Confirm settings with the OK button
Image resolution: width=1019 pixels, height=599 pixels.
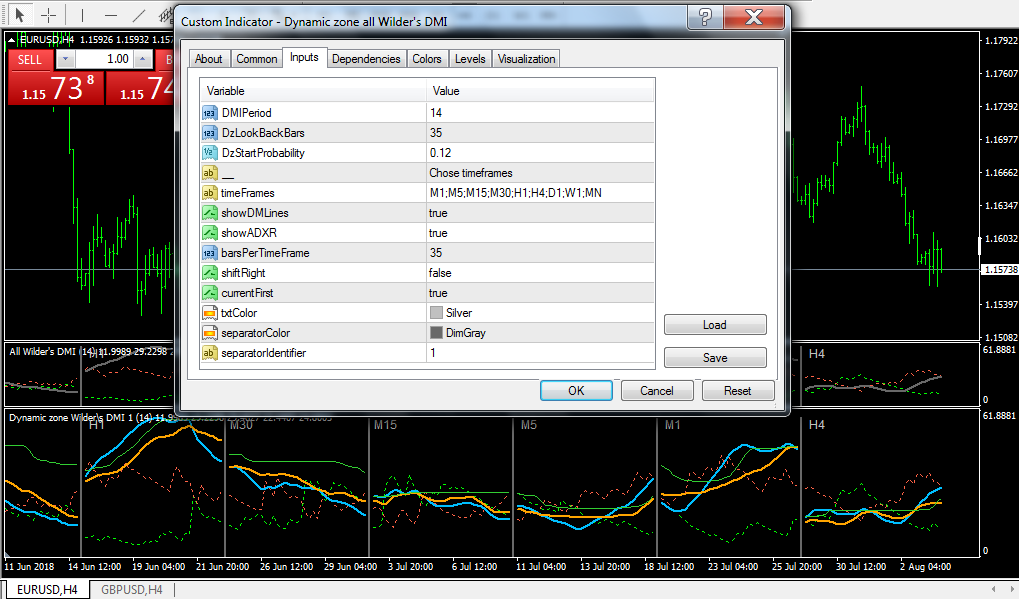click(576, 391)
